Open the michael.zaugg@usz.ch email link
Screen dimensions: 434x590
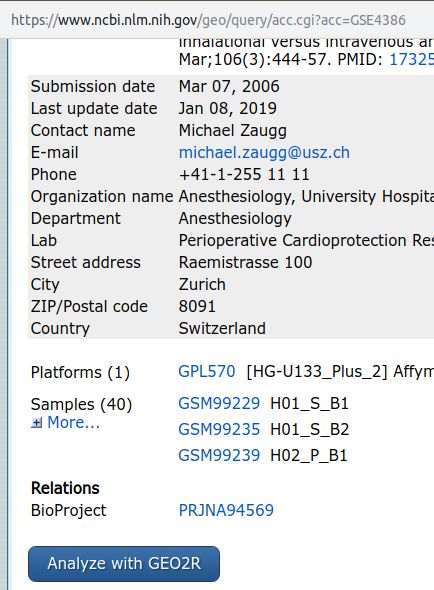point(264,152)
